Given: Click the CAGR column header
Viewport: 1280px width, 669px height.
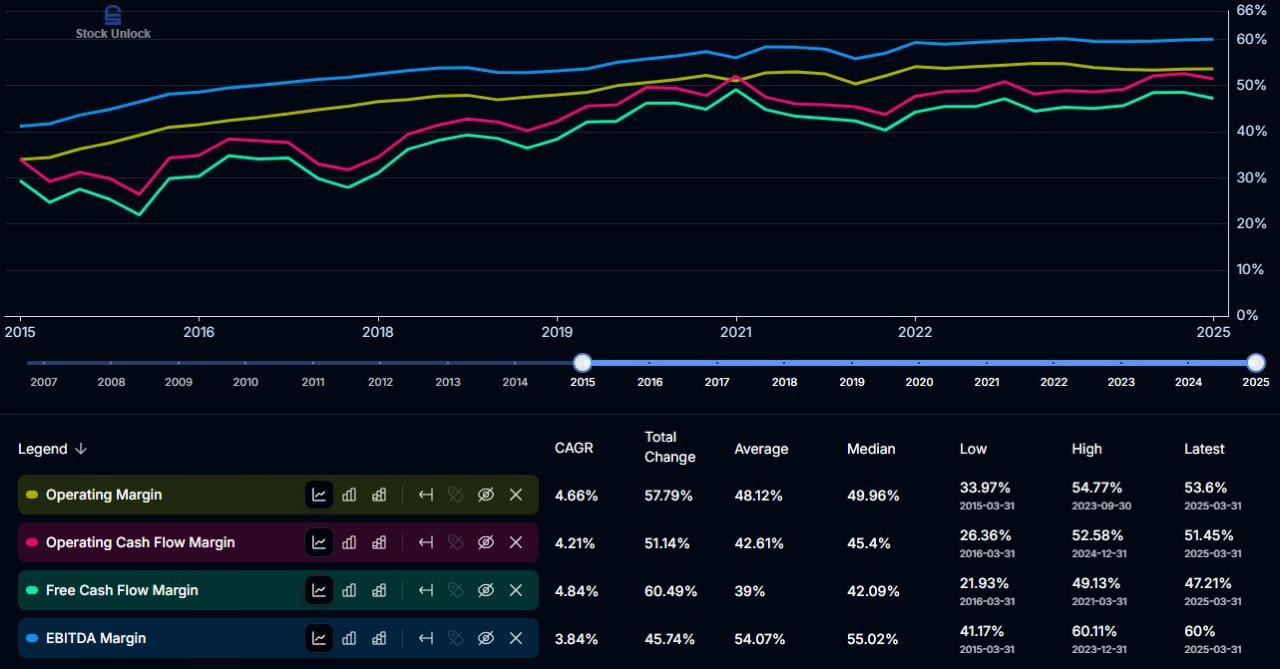Looking at the screenshot, I should click(x=574, y=448).
